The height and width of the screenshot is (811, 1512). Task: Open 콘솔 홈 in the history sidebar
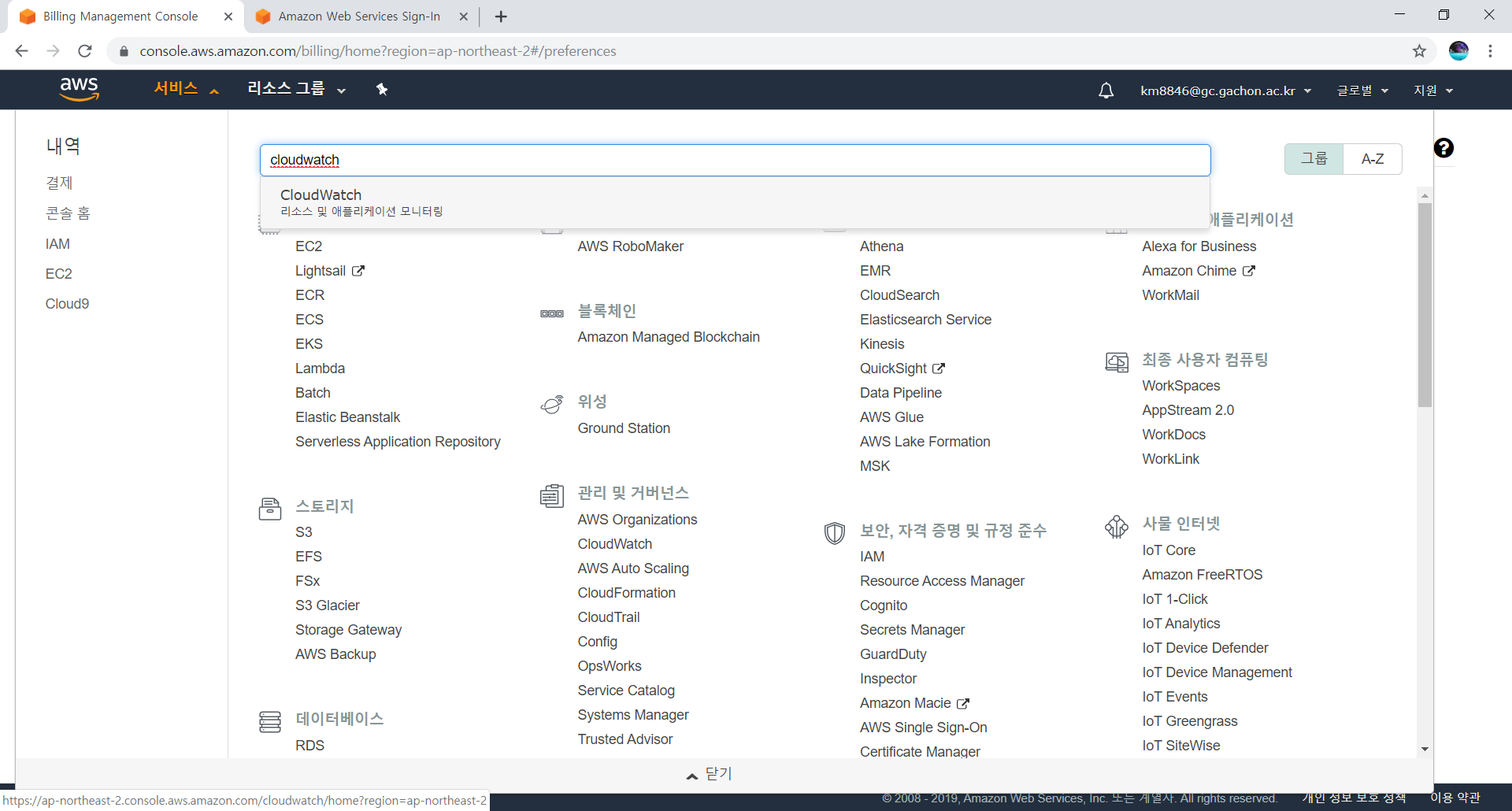click(68, 213)
